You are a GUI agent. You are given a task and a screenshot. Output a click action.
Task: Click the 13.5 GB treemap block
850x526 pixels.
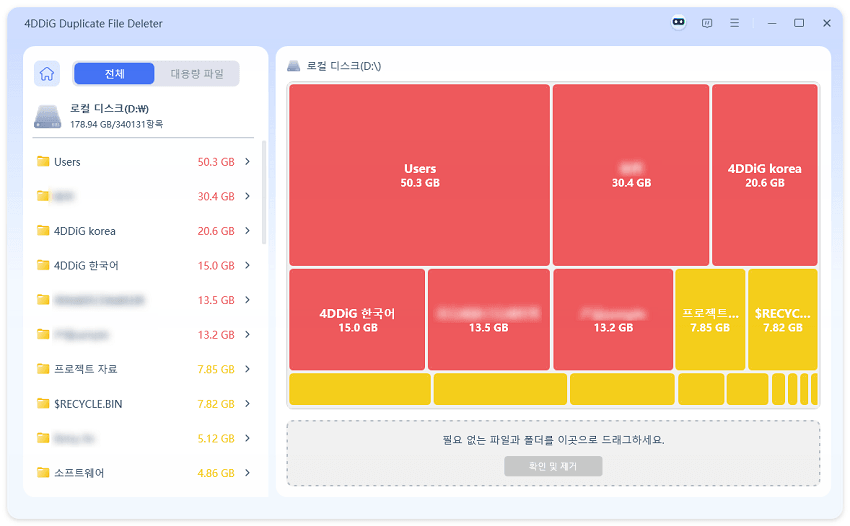click(489, 319)
